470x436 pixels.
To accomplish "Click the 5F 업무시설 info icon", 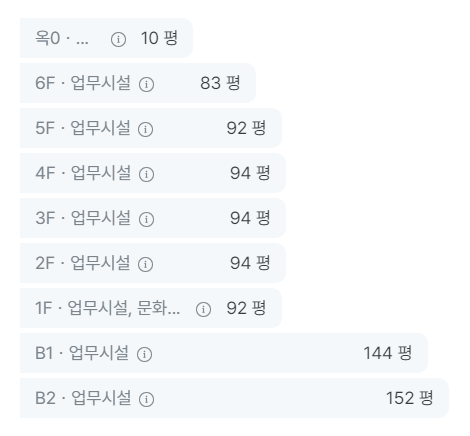I will click(146, 129).
